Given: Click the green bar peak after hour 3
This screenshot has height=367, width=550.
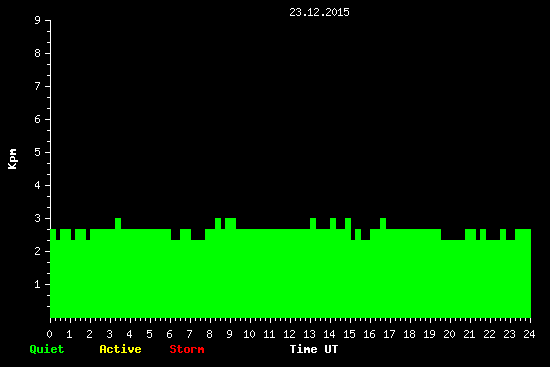Looking at the screenshot, I should tap(118, 223).
